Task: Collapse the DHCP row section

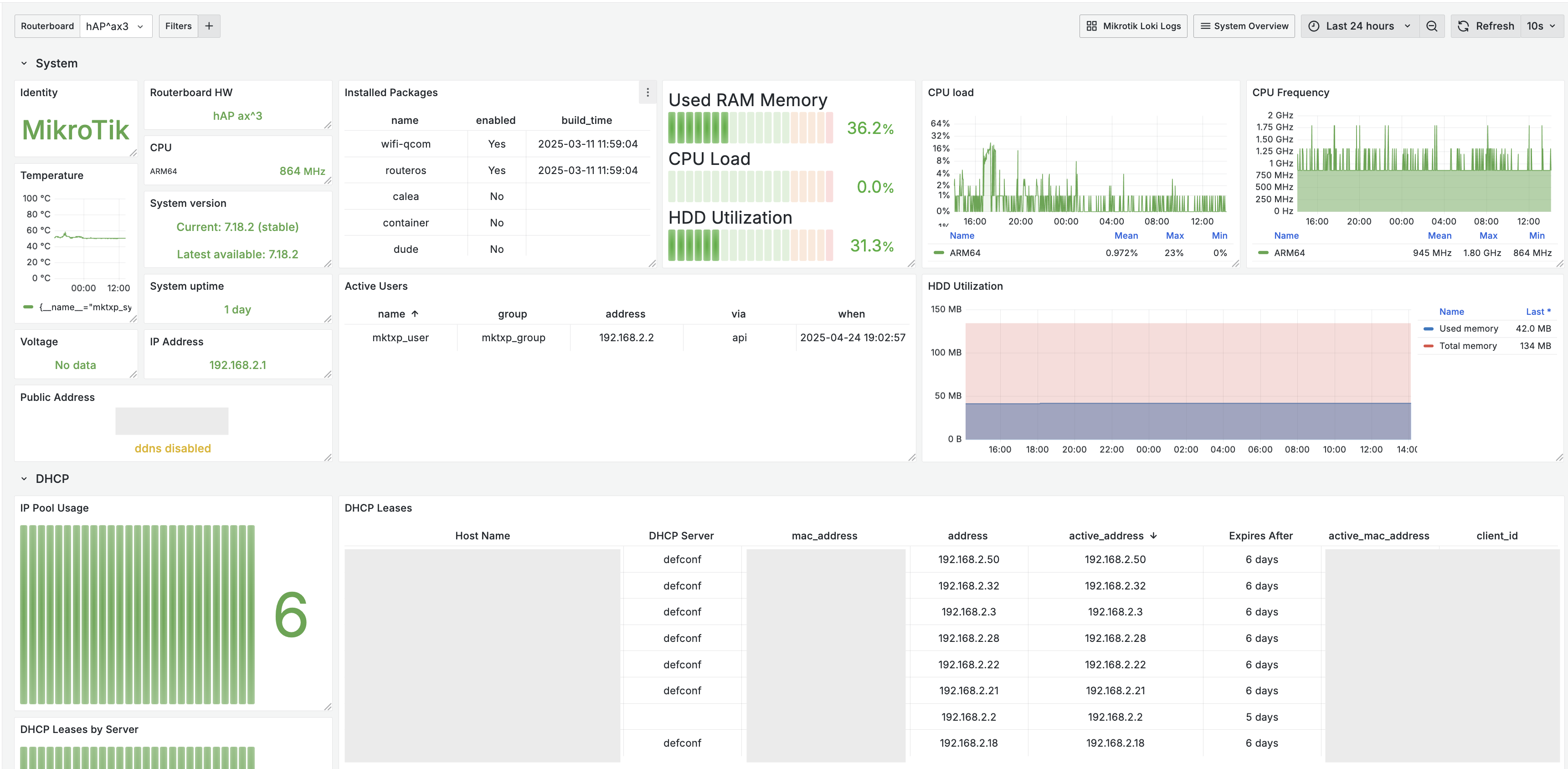Action: [24, 479]
